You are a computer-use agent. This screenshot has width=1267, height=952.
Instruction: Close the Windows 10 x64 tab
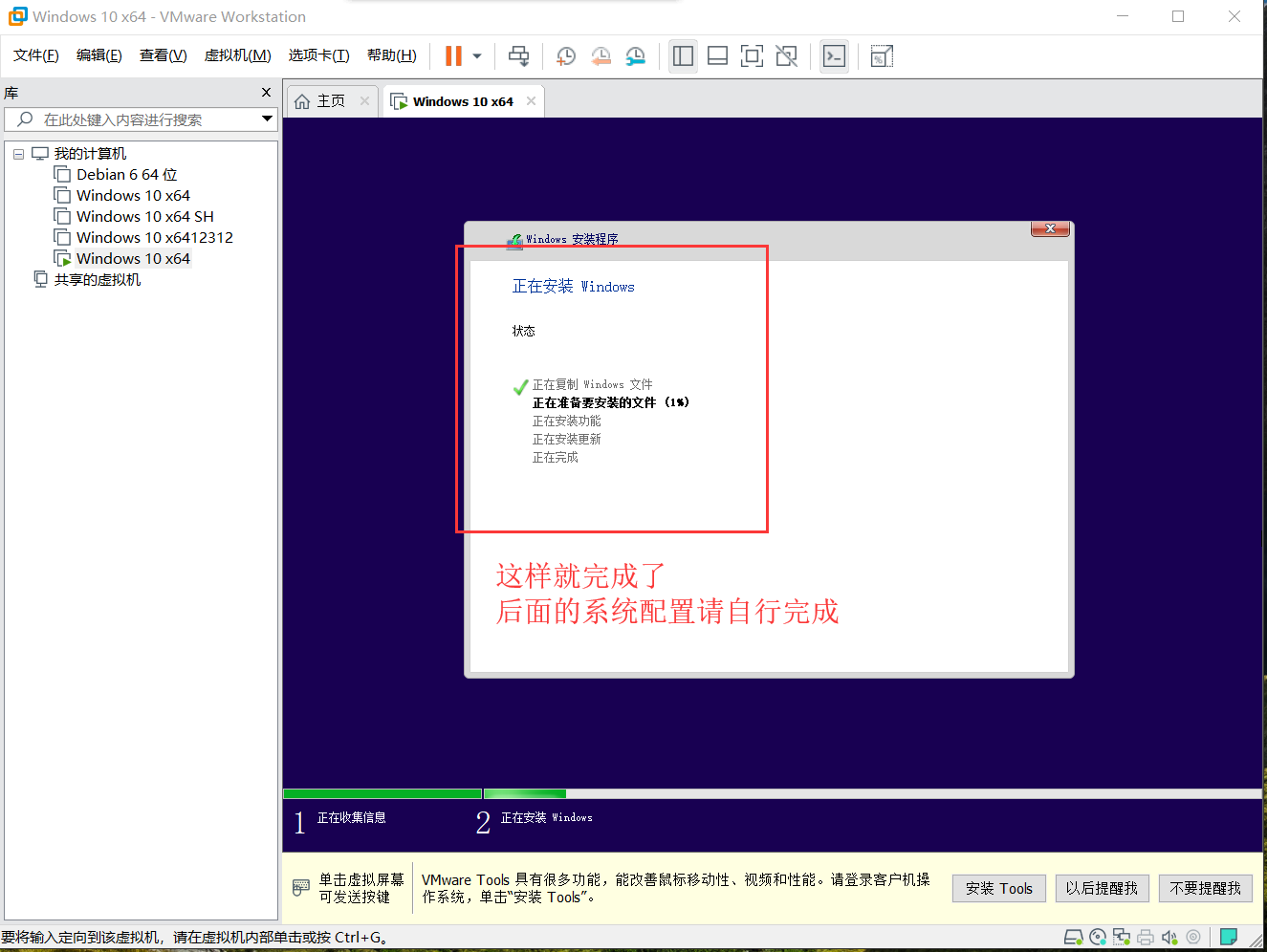(531, 100)
